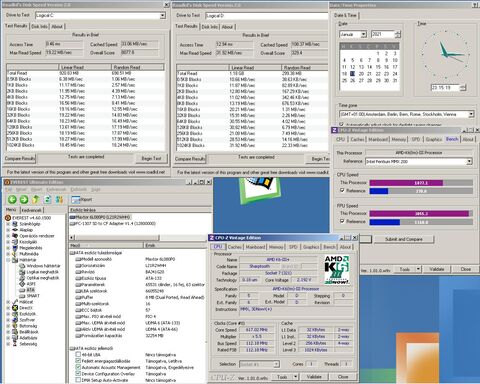Select Biztonság security icon in tree
Image resolution: width=480 pixels, height=384 pixels.
point(15,326)
